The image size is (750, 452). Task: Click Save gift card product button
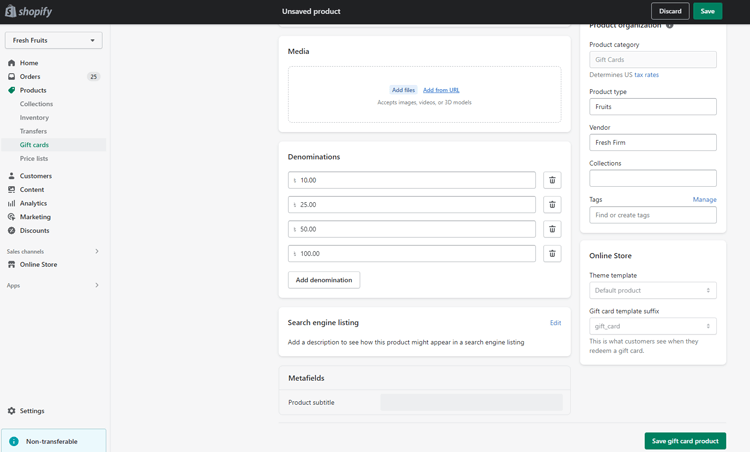pyautogui.click(x=685, y=441)
